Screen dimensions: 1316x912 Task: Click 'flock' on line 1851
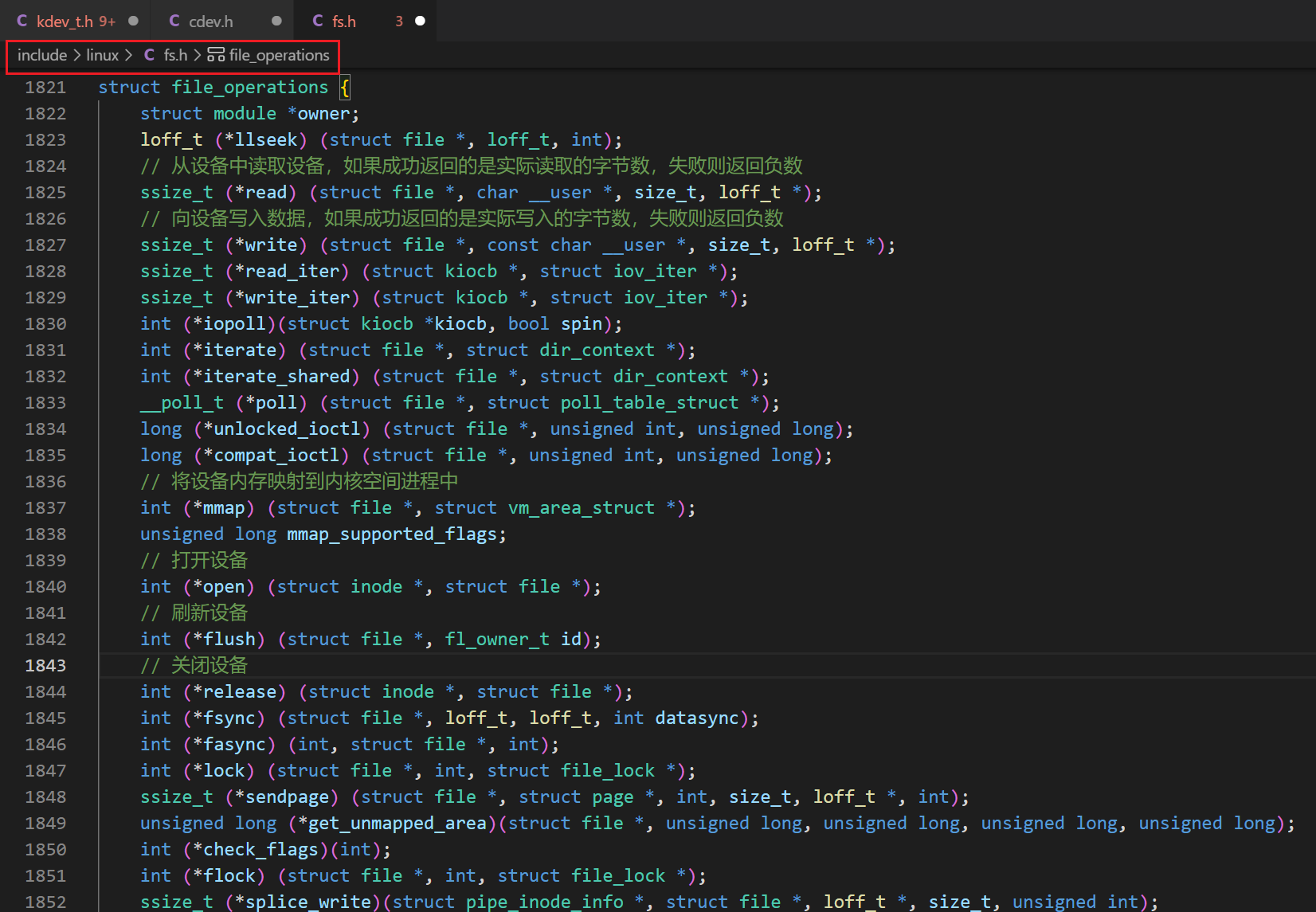(x=229, y=876)
